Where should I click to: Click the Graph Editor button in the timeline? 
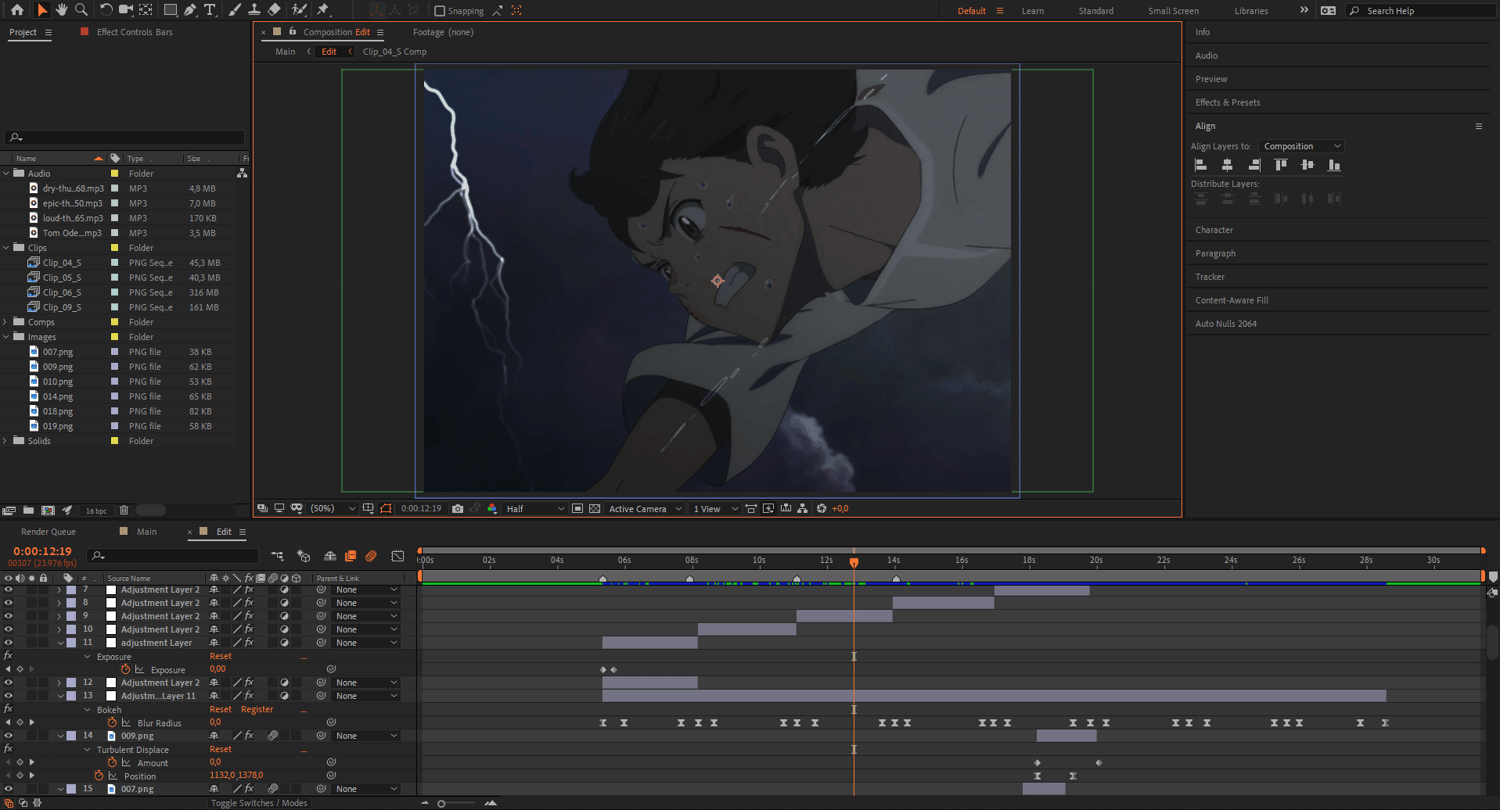click(398, 556)
